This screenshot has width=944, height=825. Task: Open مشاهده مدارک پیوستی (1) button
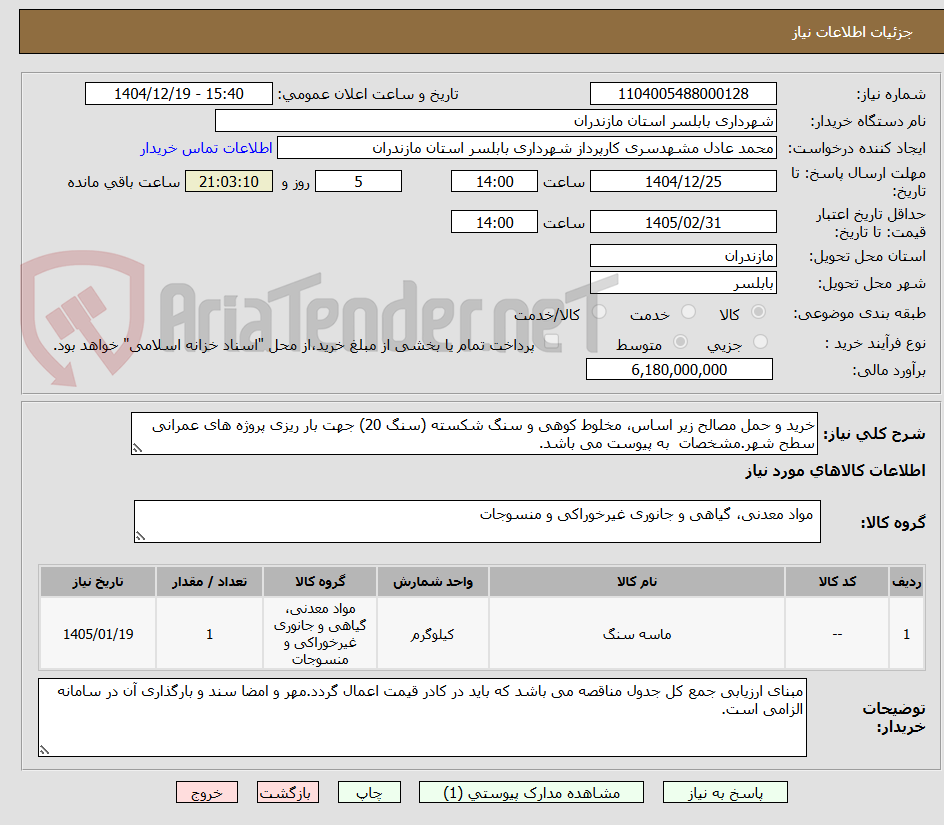(531, 792)
